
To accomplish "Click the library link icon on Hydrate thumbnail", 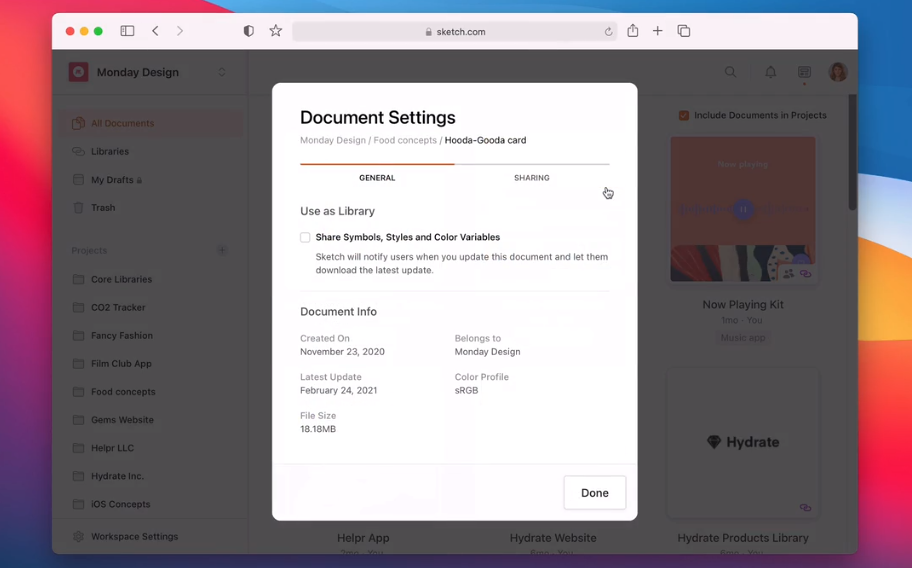I will [806, 508].
